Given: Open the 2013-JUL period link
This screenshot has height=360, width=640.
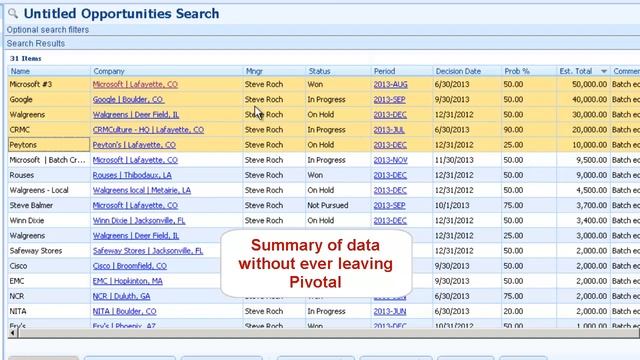Looking at the screenshot, I should click(389, 130).
